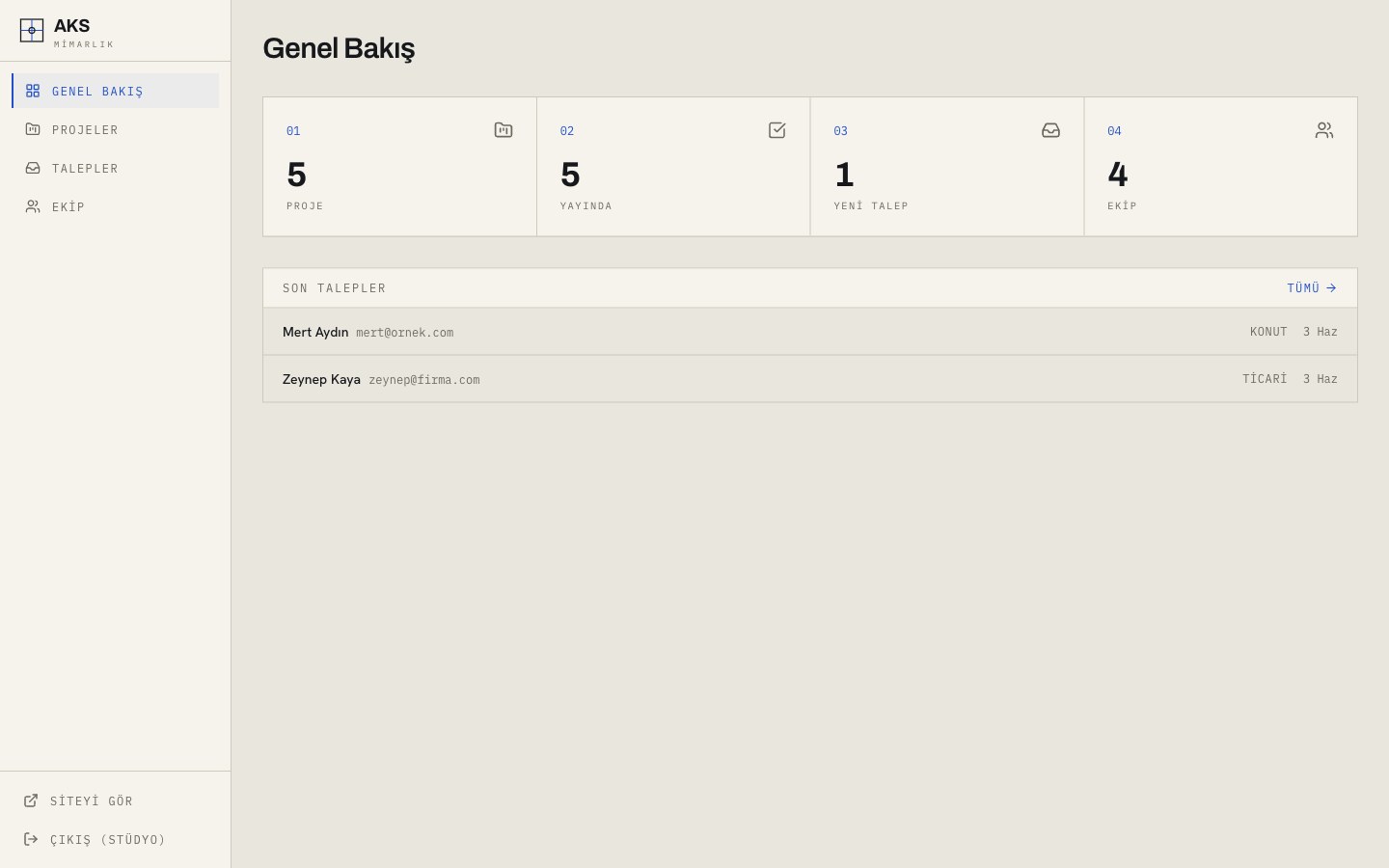Go to the Talepler section
The image size is (1389, 868).
(116, 168)
